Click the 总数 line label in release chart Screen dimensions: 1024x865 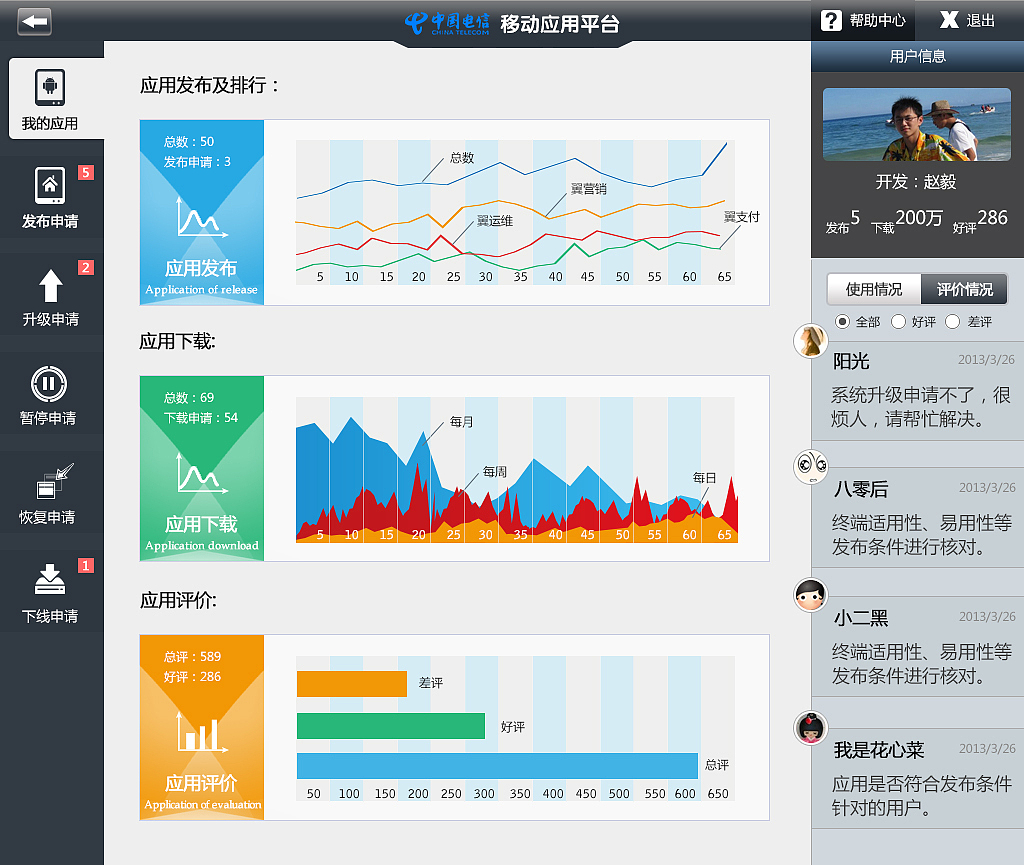click(x=462, y=158)
